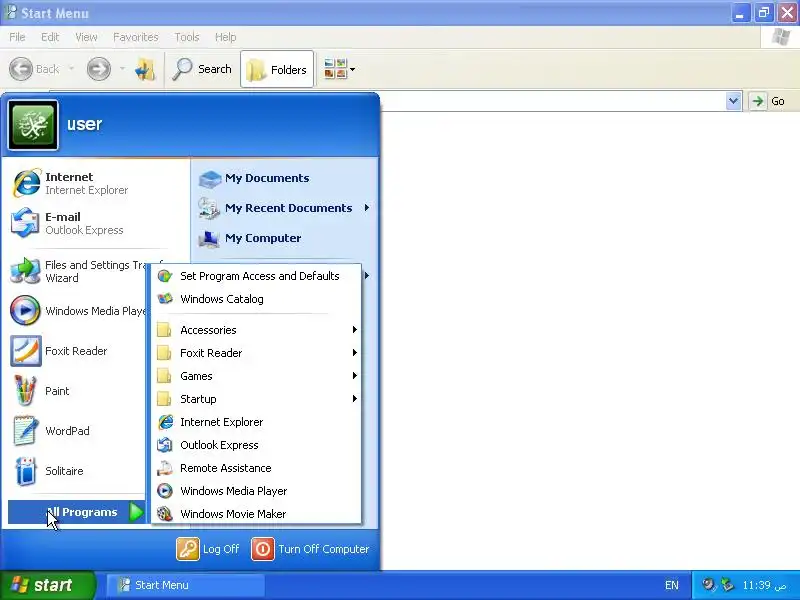Open the Views dropdown in toolbar
Screen dimensions: 800x600
coord(340,69)
